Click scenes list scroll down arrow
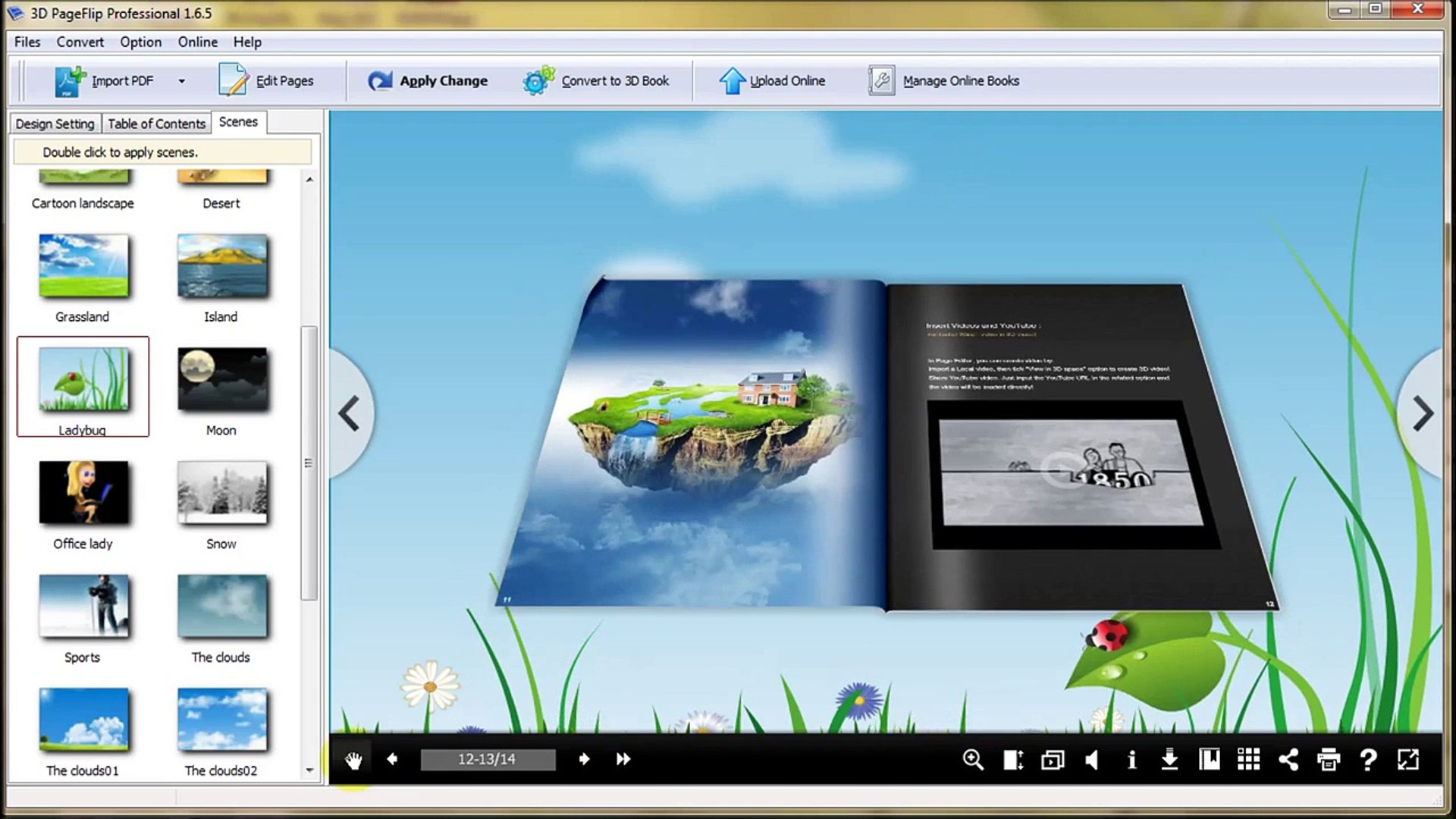The height and width of the screenshot is (819, 1456). [x=309, y=770]
